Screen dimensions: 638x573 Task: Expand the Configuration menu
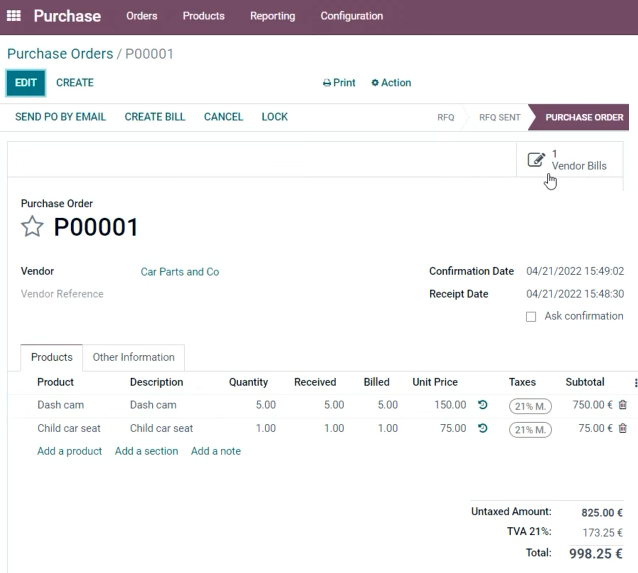tap(352, 16)
